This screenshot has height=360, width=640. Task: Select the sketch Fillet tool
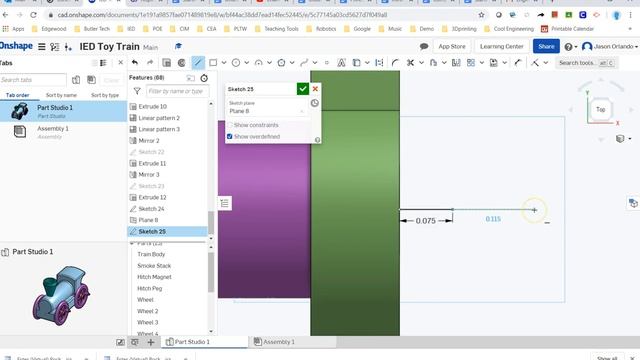pos(395,63)
